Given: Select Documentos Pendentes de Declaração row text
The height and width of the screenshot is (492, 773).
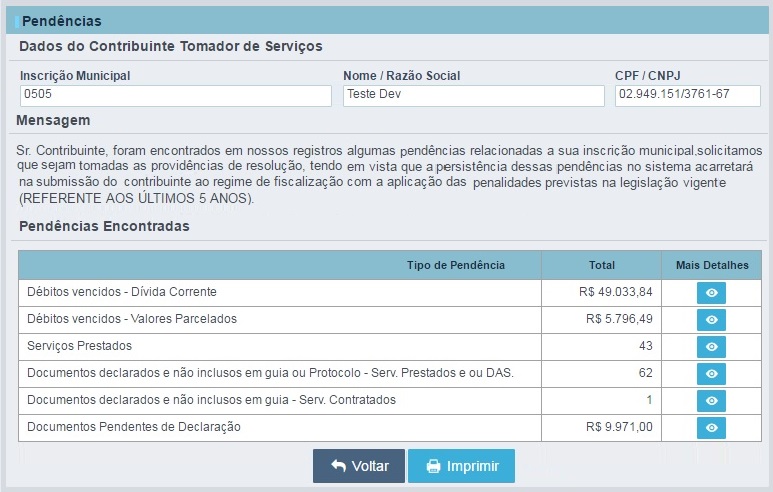Looking at the screenshot, I should coord(134,427).
